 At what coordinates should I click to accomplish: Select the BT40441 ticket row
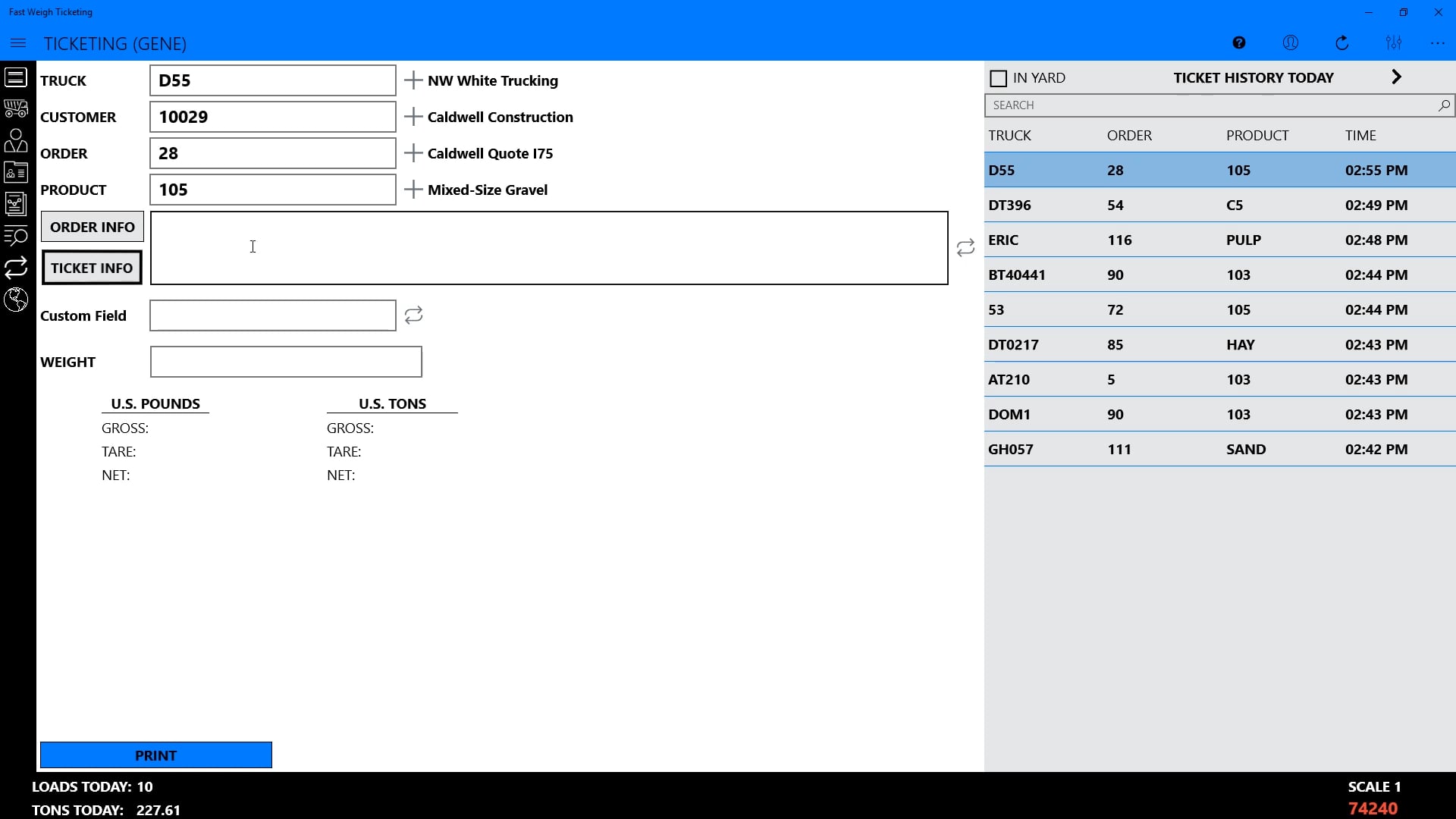click(x=1219, y=275)
